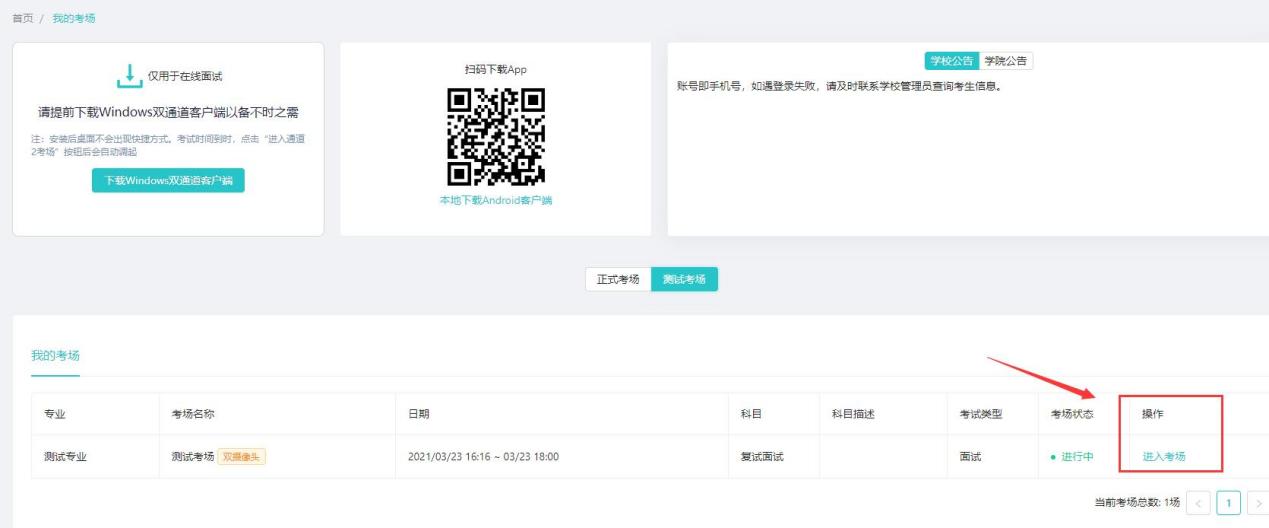The image size is (1269, 528).
Task: Open the 本地下载Android客户端 link
Action: click(496, 200)
